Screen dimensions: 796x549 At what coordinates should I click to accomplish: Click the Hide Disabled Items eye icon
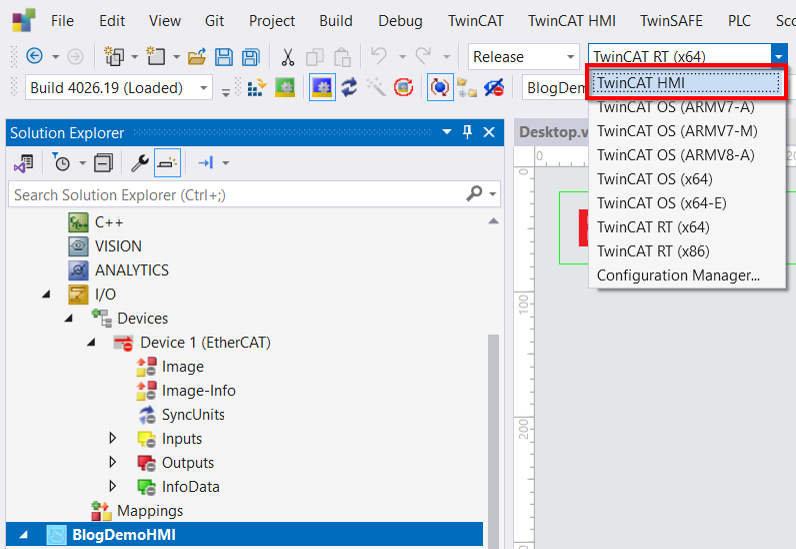[x=493, y=88]
